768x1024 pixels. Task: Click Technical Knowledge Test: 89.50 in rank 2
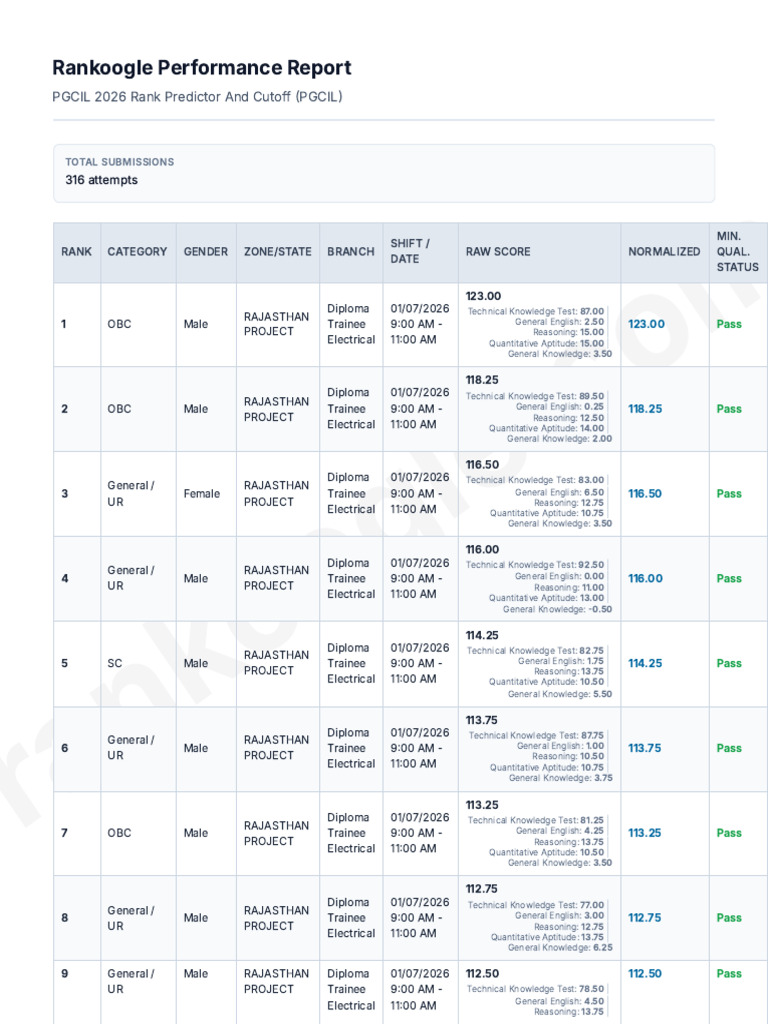(535, 396)
